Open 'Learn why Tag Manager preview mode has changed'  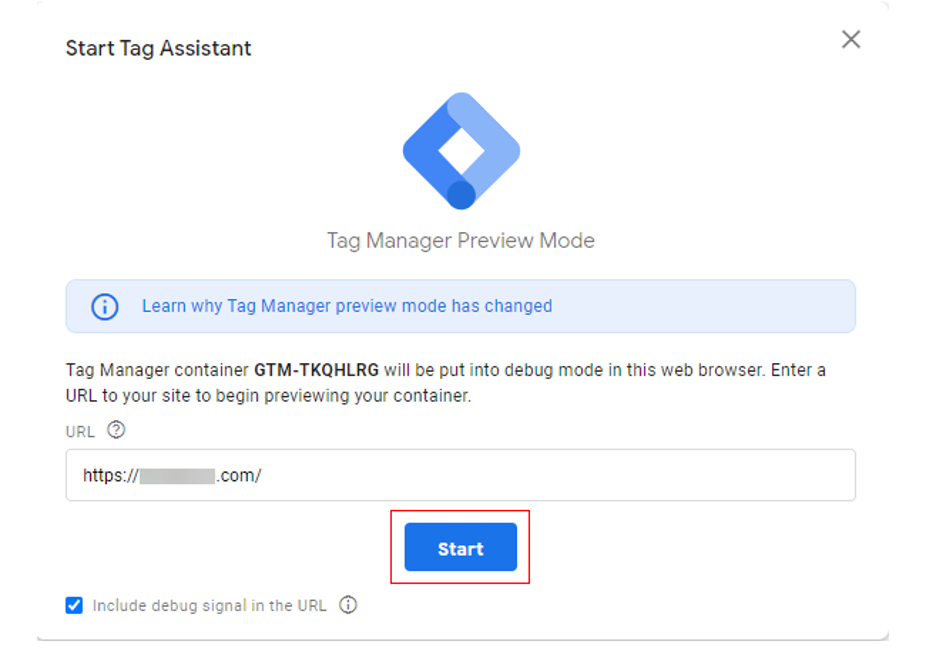point(346,306)
